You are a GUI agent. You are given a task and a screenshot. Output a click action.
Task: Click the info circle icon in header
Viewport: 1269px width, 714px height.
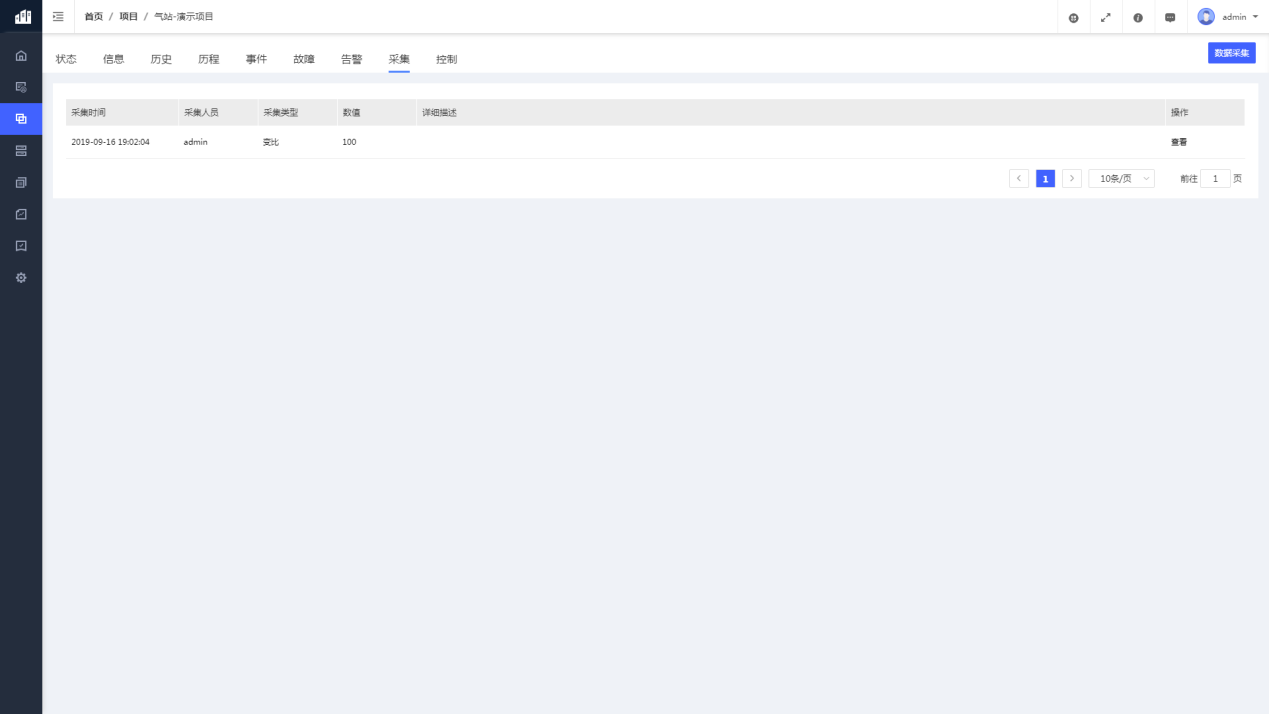coord(1138,17)
